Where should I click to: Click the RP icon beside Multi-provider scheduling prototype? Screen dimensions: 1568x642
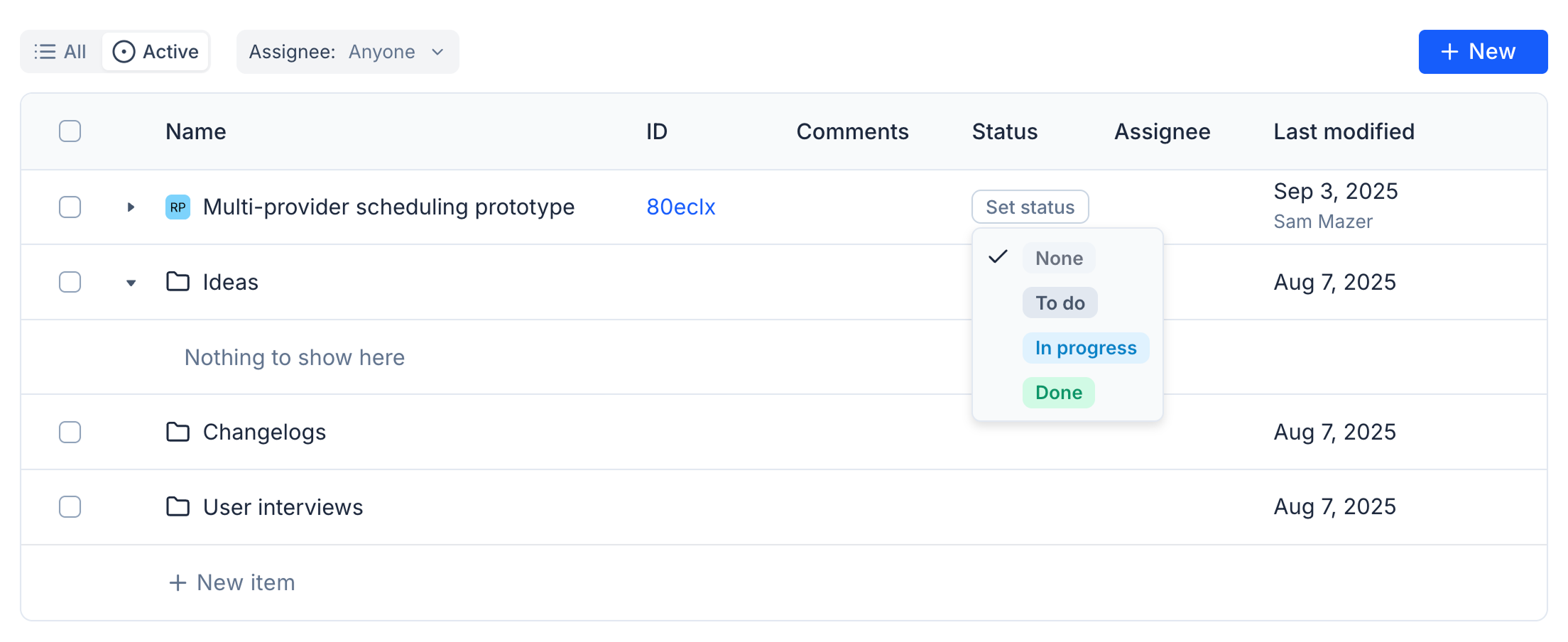coord(178,207)
